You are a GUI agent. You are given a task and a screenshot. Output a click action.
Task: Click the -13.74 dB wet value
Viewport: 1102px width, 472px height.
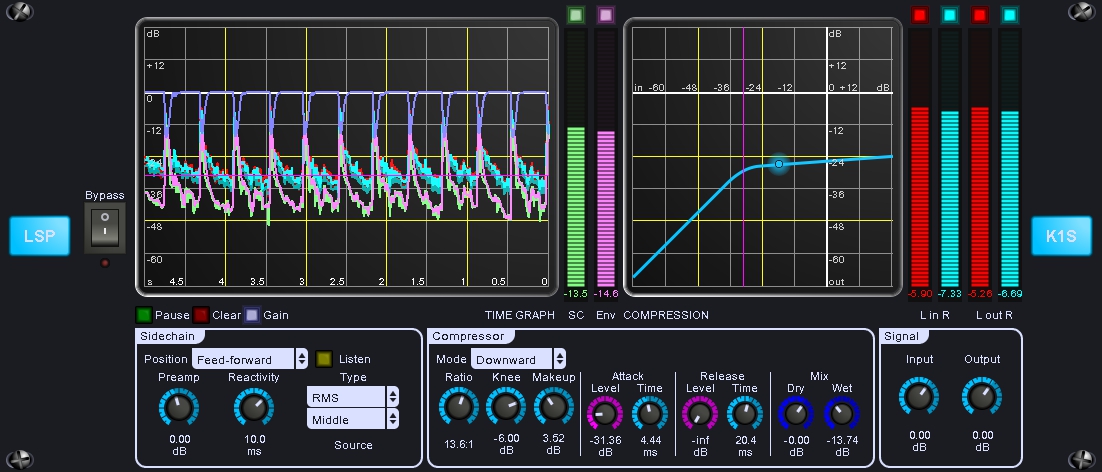tap(841, 440)
